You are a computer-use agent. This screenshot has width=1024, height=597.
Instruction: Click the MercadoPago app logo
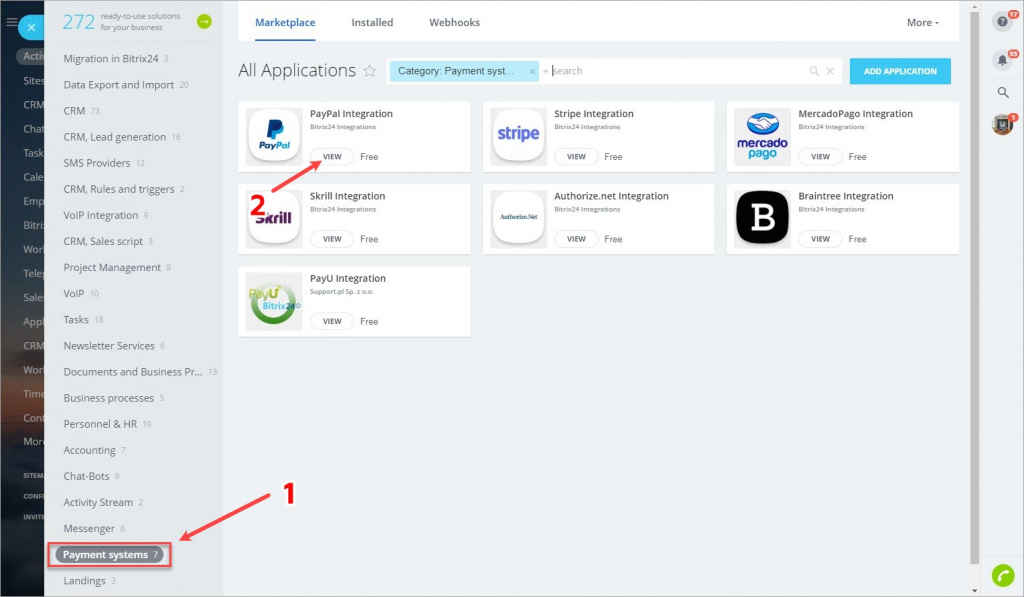(762, 136)
